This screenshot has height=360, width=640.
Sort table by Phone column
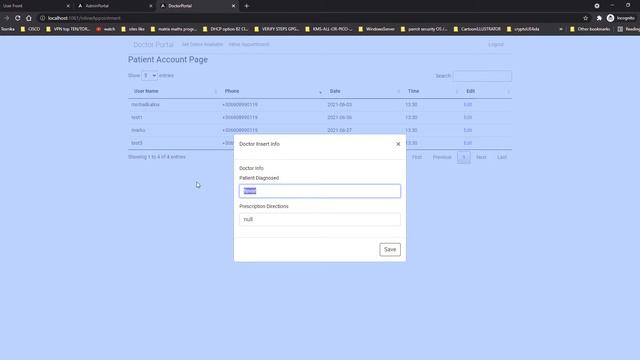[272, 91]
